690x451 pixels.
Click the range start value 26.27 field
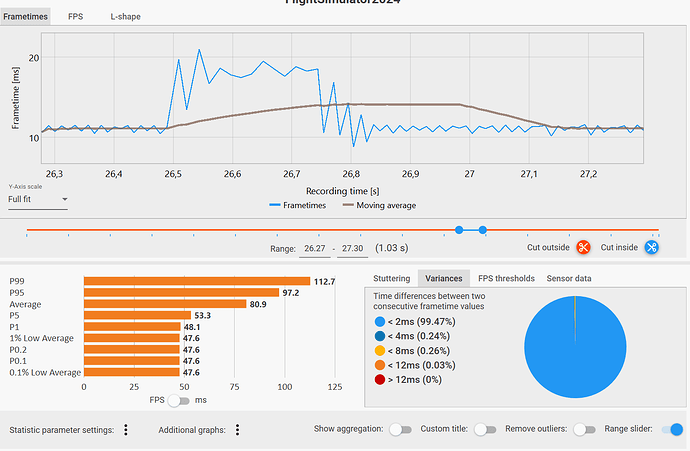315,247
